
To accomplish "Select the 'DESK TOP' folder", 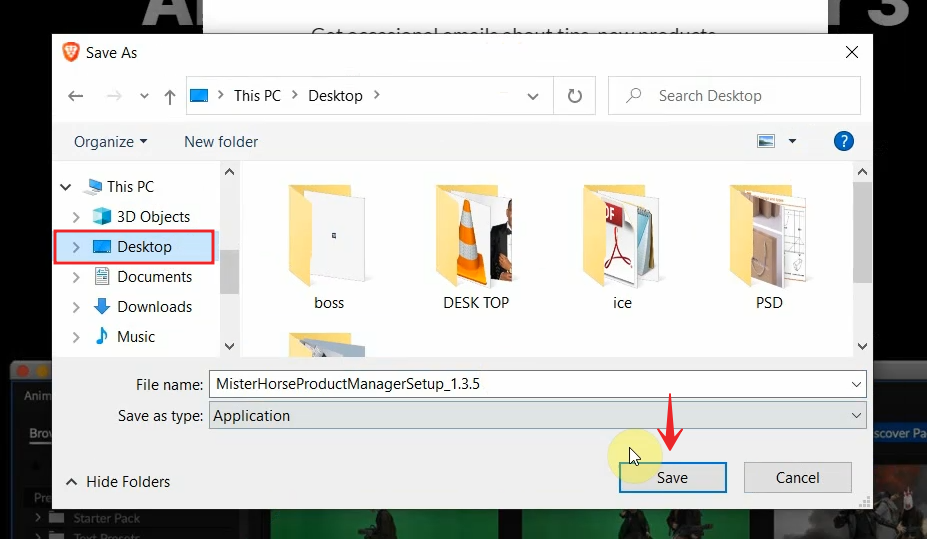I will coord(475,247).
